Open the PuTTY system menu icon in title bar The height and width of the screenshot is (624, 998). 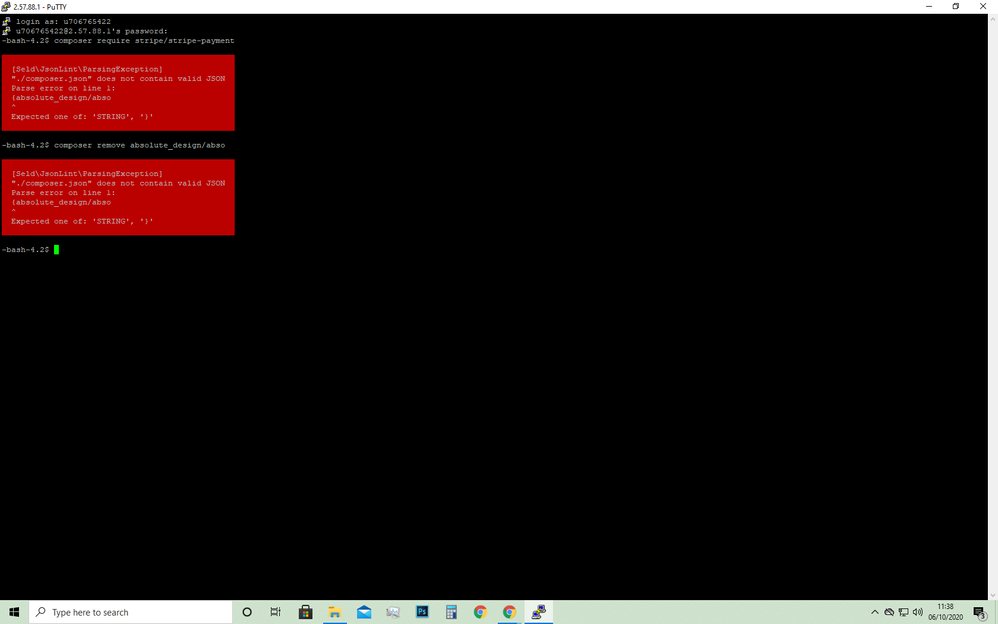coord(6,6)
